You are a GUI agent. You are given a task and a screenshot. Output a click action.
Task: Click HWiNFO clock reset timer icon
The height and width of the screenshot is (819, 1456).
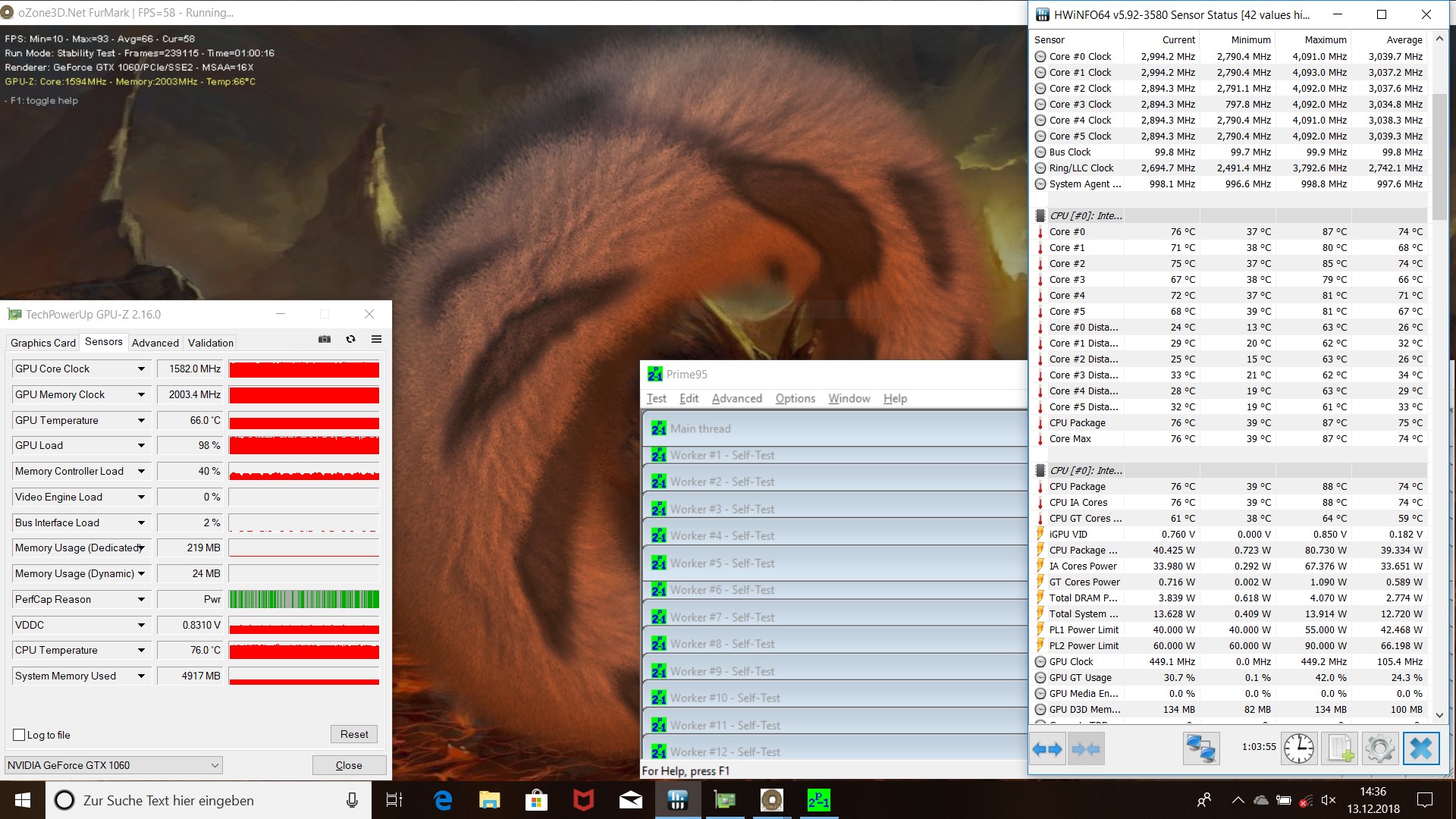point(1298,749)
